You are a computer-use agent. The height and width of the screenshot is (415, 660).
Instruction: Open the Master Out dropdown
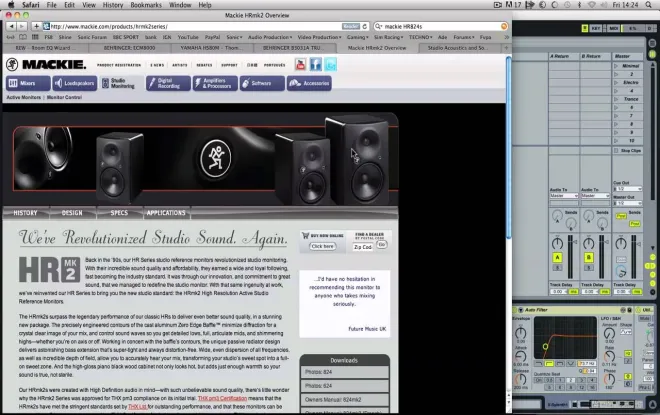tap(628, 203)
